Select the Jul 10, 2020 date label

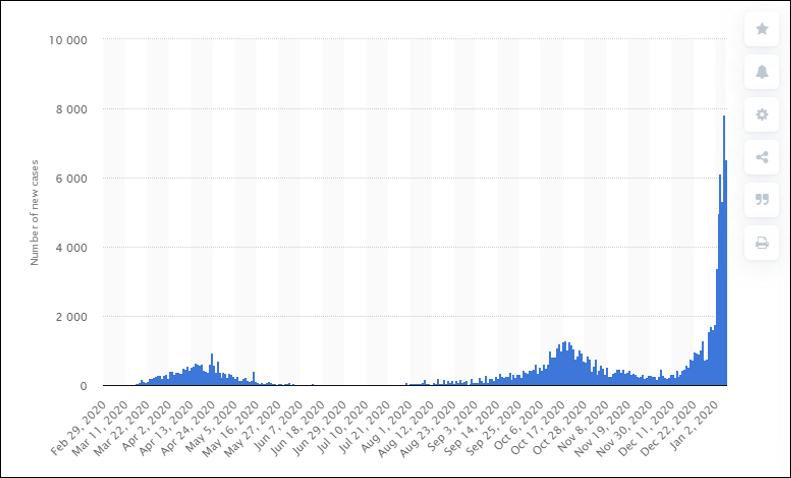tap(339, 424)
